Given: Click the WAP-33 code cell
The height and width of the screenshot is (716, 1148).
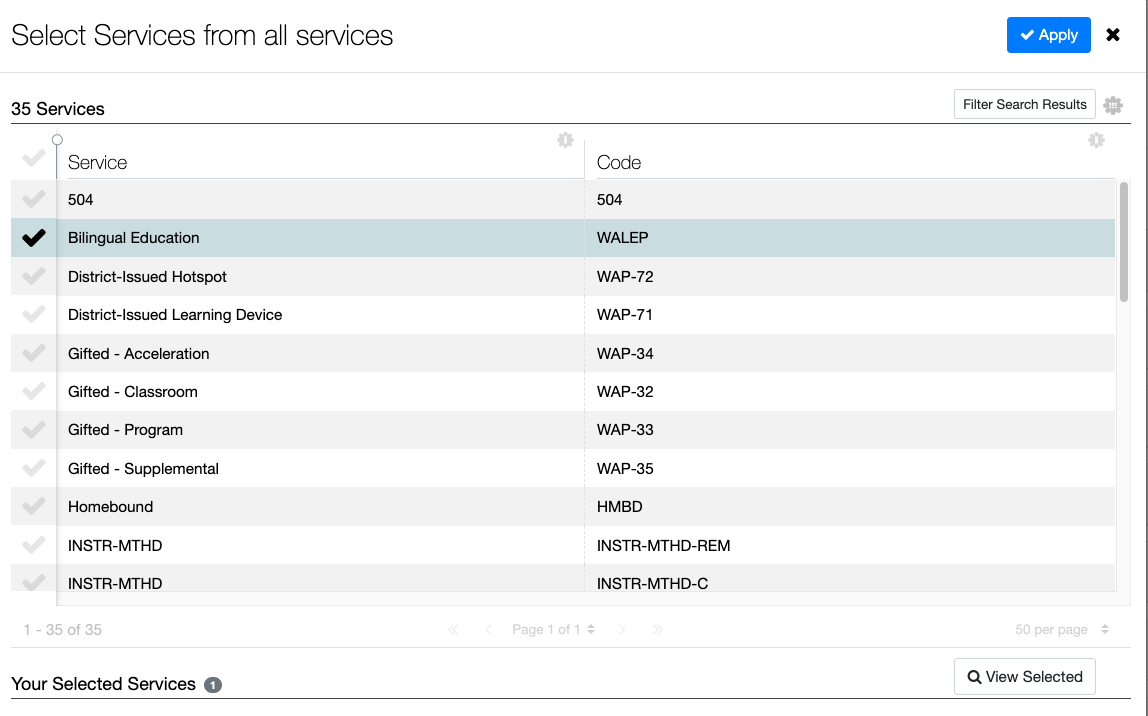Looking at the screenshot, I should tap(625, 430).
